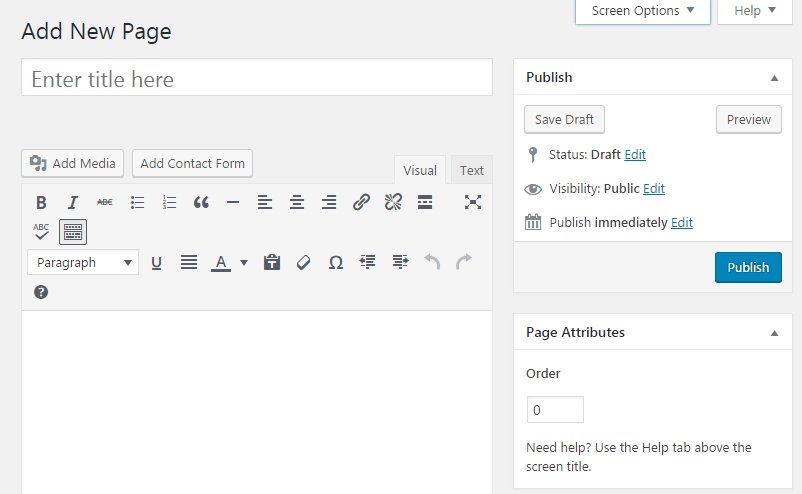The image size is (802, 494).
Task: Insert special character (omega)
Action: tap(336, 263)
